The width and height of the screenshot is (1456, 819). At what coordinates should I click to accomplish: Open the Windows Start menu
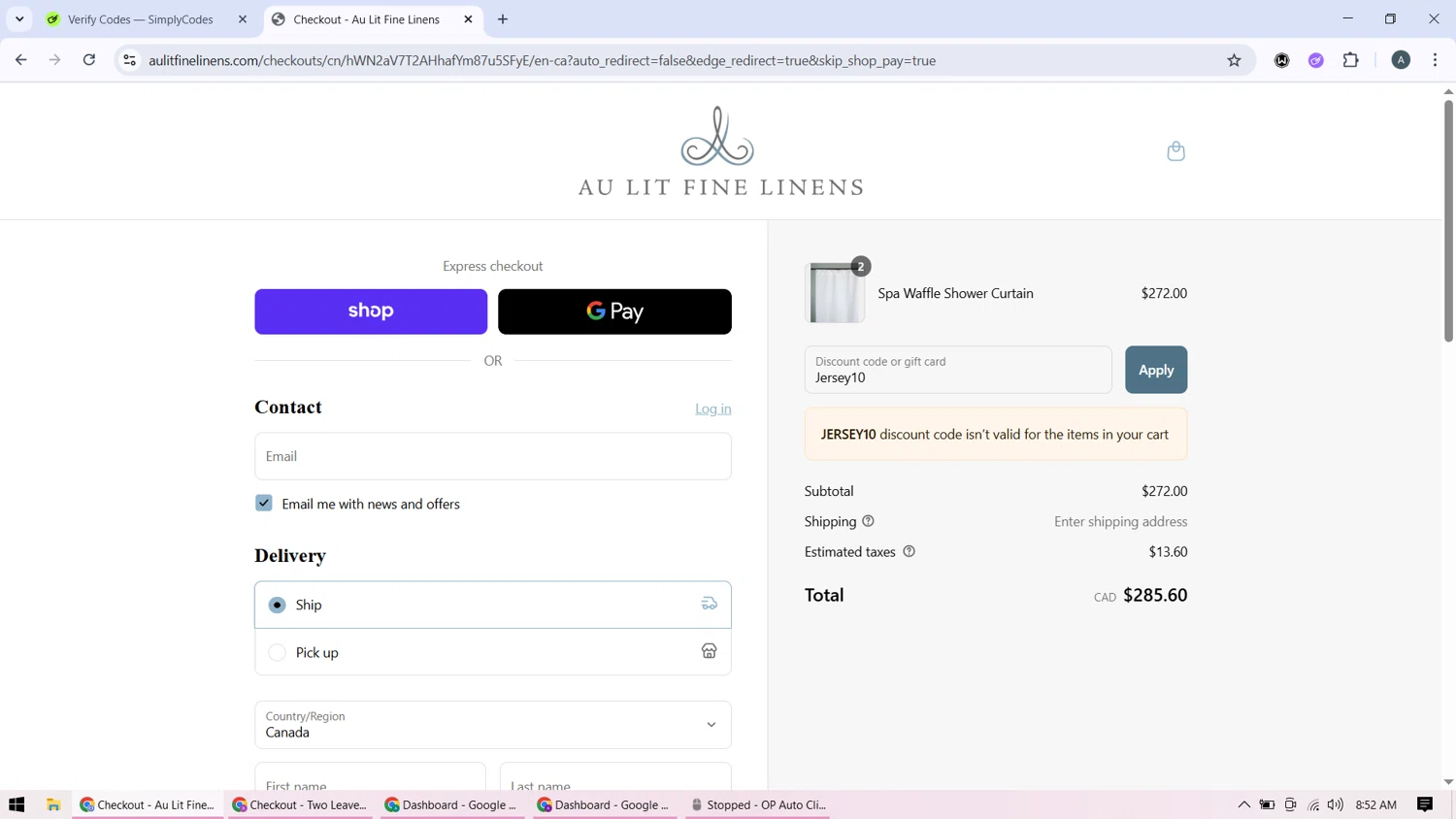[x=17, y=804]
